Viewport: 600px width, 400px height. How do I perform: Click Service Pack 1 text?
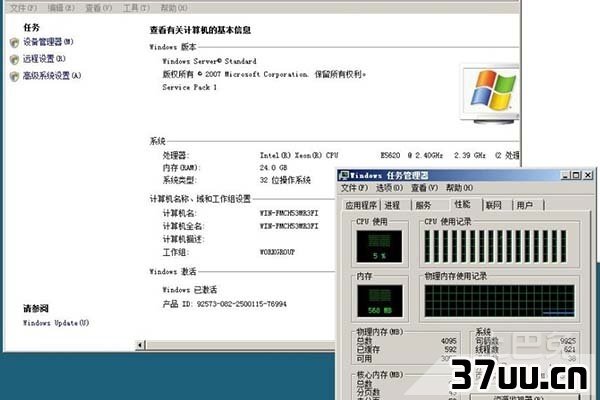pyautogui.click(x=189, y=87)
